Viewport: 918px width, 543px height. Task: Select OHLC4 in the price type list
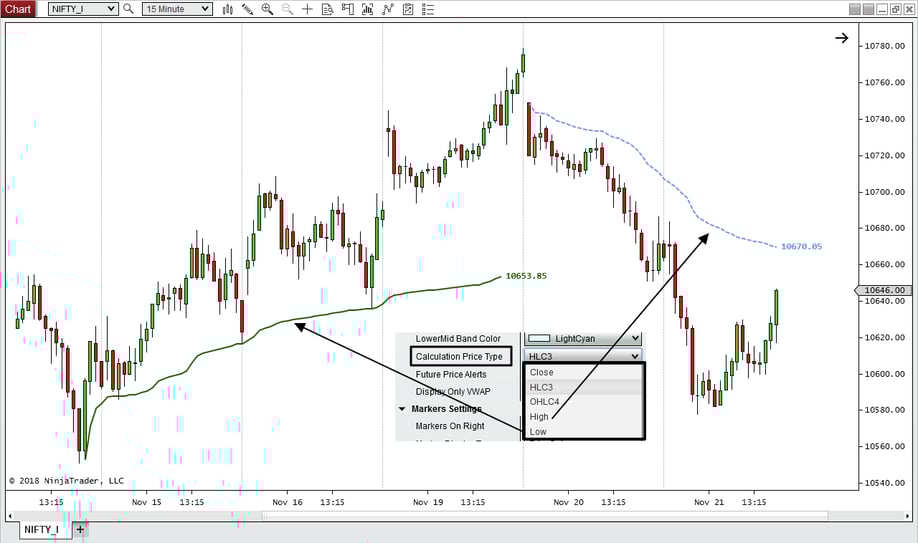click(583, 402)
